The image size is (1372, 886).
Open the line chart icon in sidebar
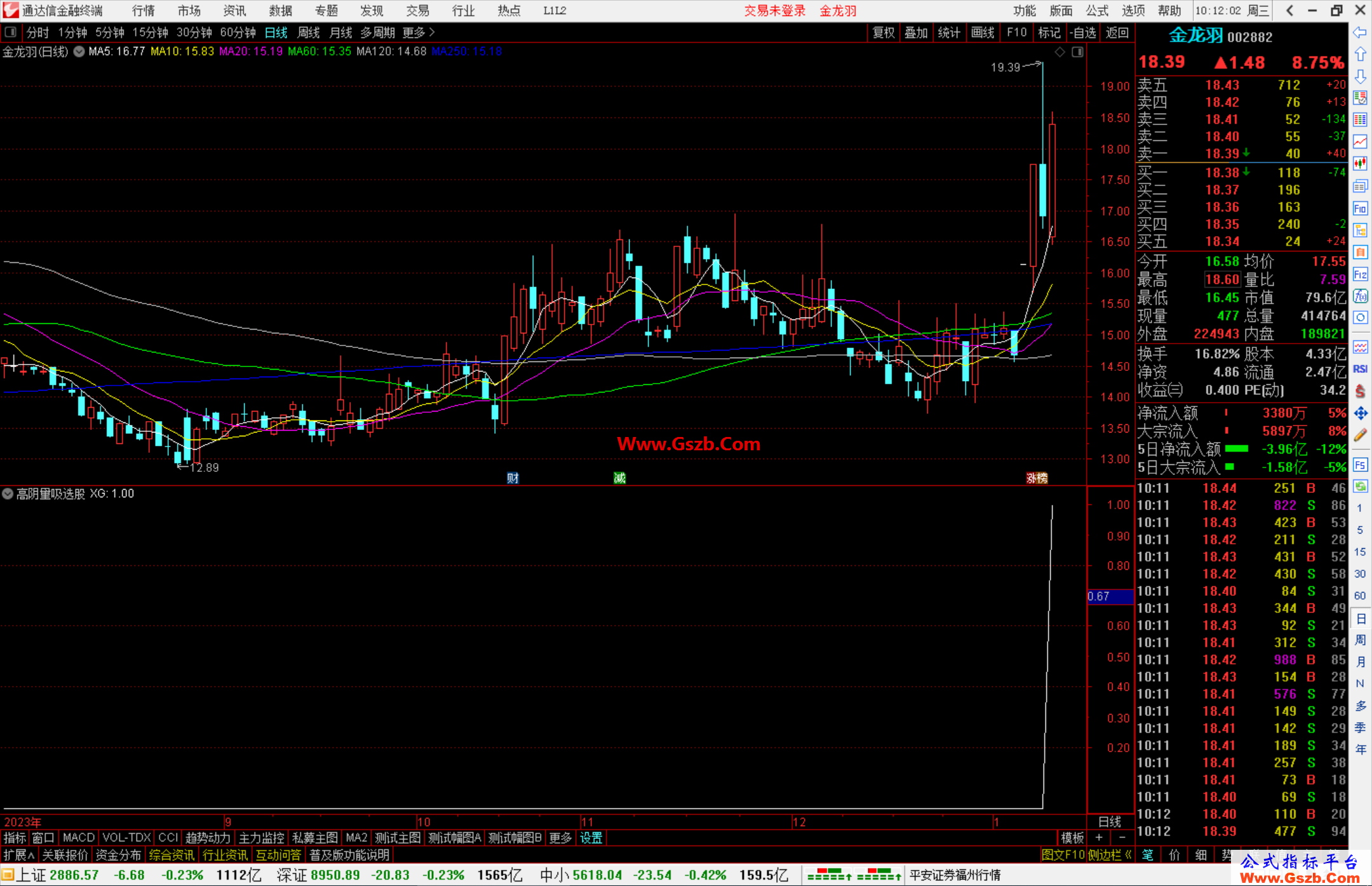point(1360,142)
